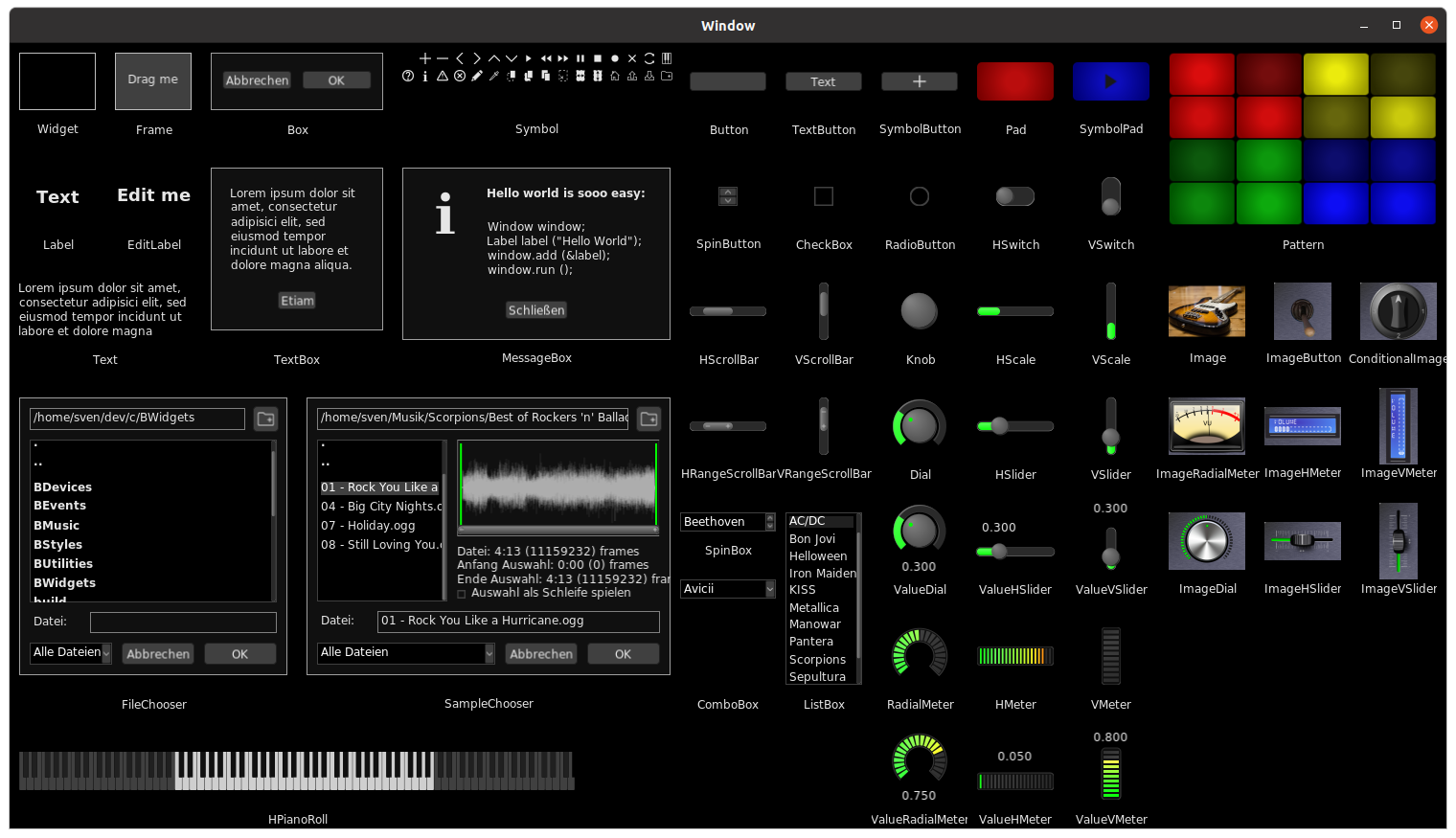Click the circled X error symbol
The width and height of the screenshot is (1456, 838).
(x=460, y=76)
